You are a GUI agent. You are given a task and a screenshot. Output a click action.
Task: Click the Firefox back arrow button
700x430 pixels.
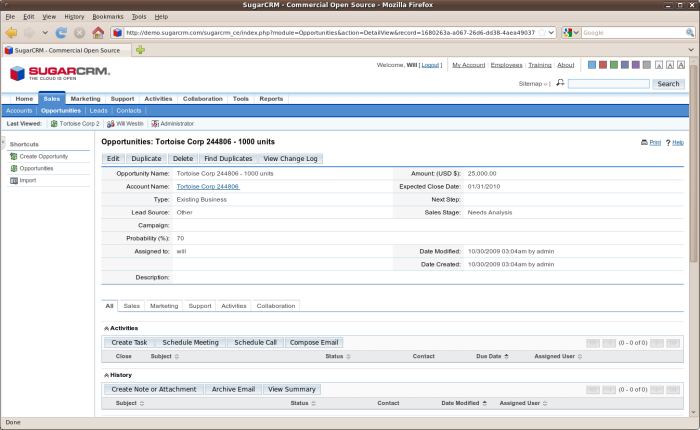12,33
